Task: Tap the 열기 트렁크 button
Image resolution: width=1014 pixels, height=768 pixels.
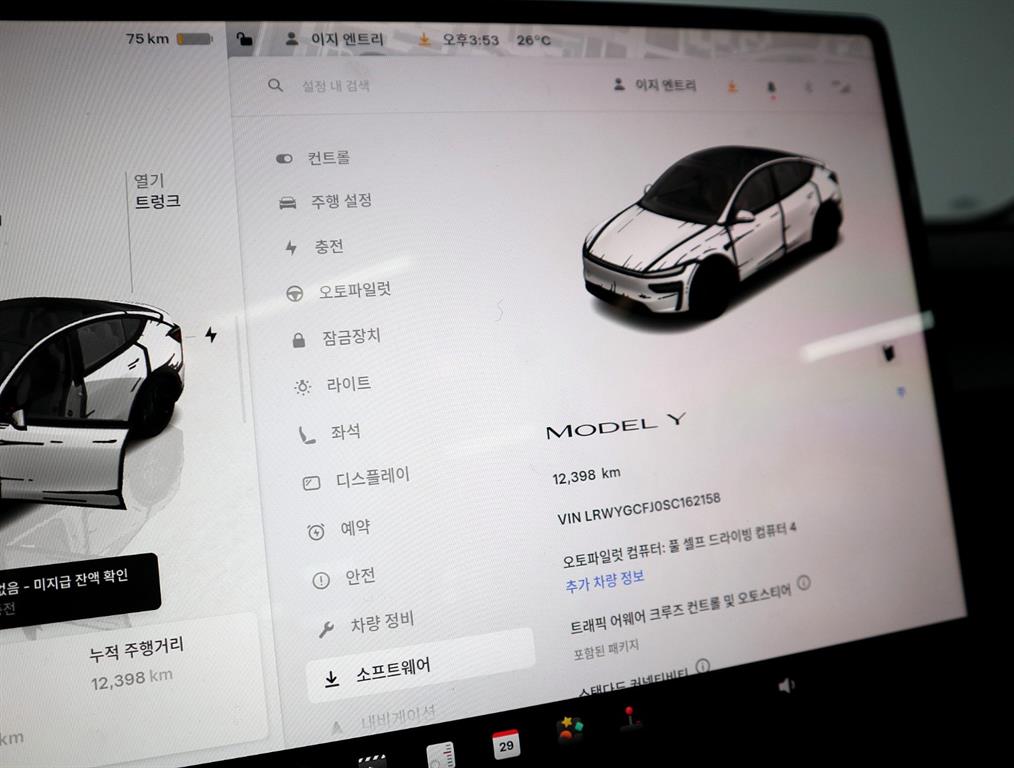Action: 156,191
